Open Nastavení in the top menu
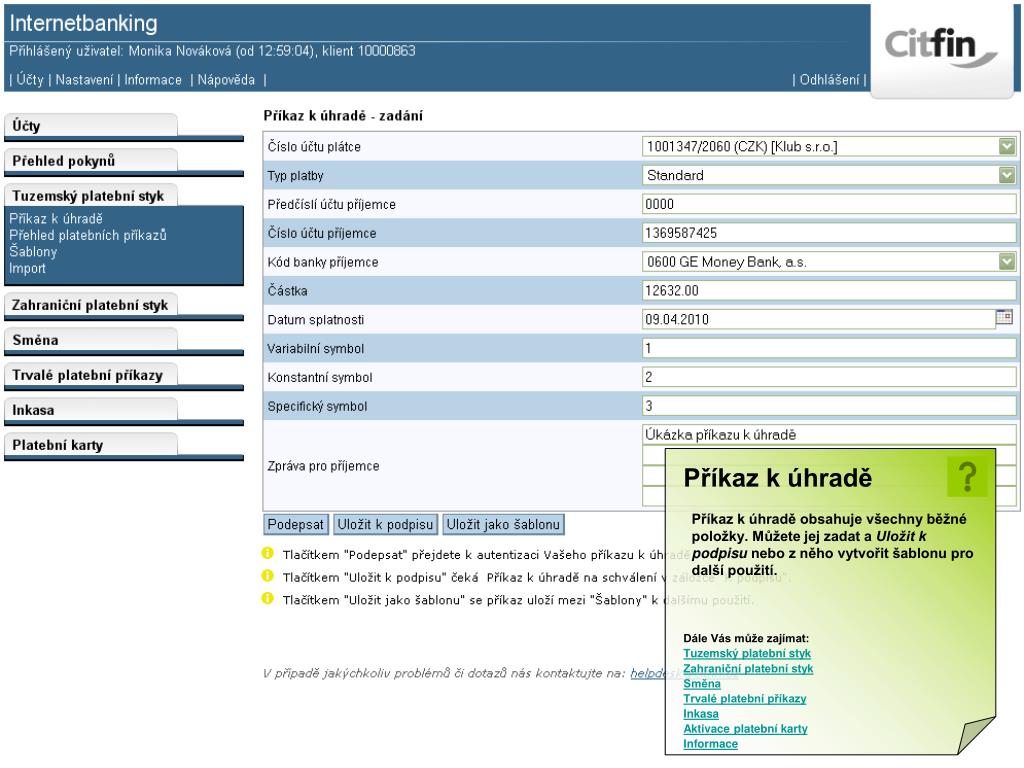This screenshot has width=1024, height=768. coord(84,80)
